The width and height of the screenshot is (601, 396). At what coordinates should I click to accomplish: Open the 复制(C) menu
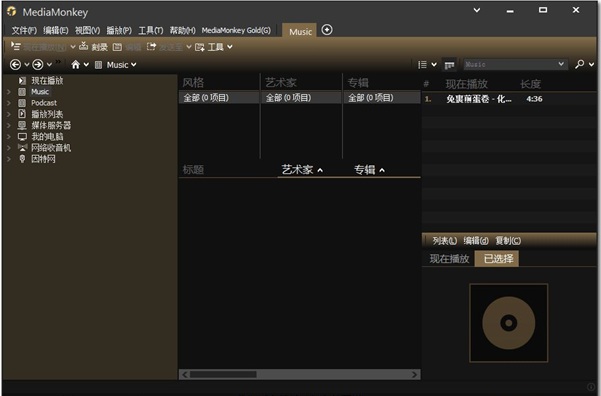pyautogui.click(x=508, y=241)
